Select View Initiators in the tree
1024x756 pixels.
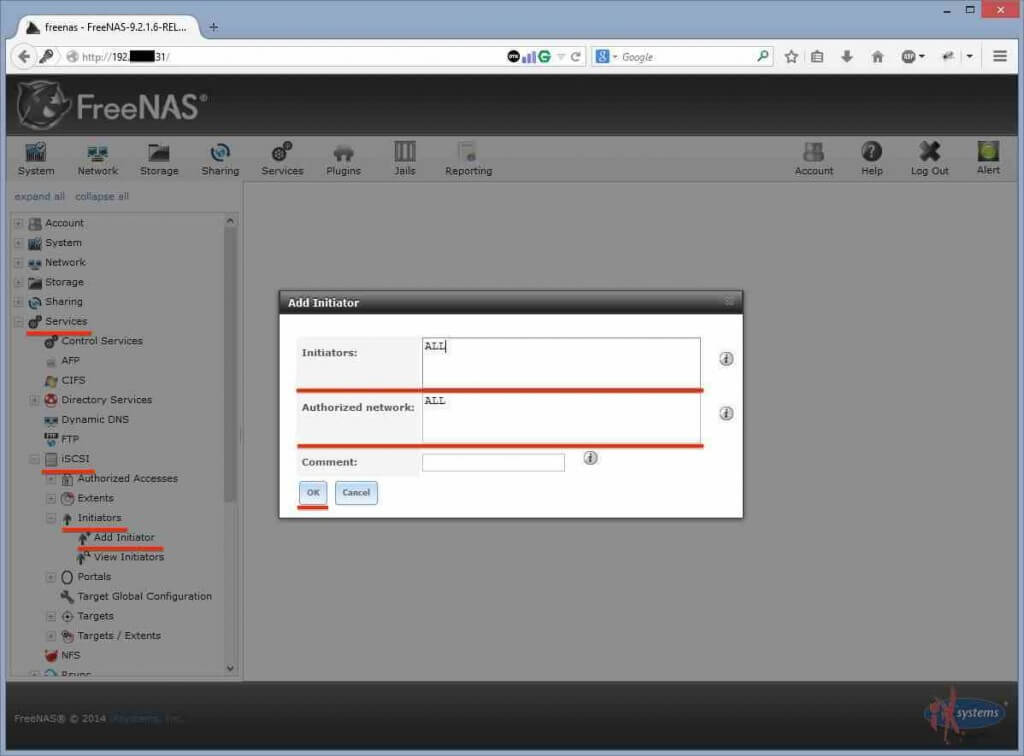[x=129, y=557]
